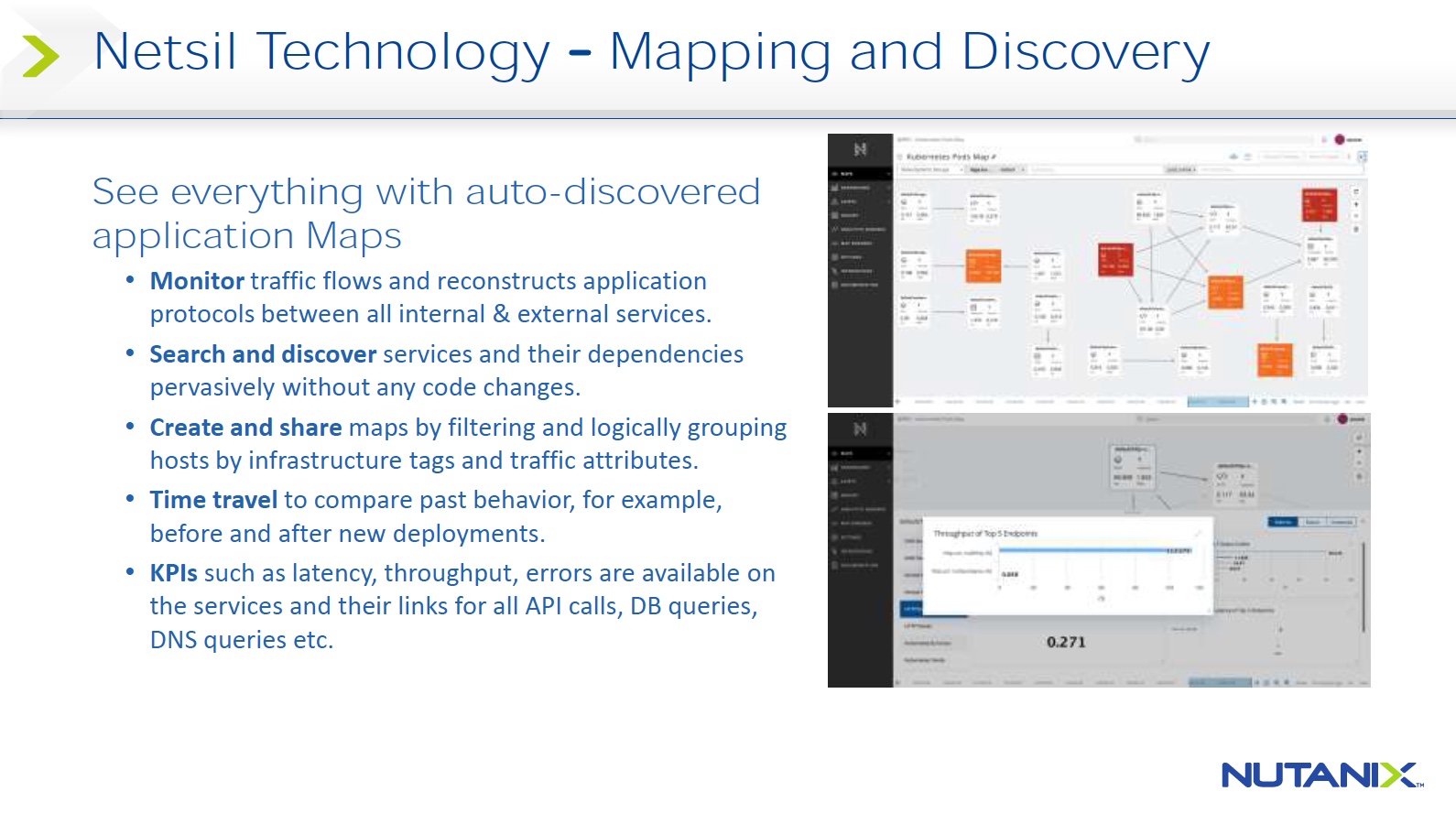Click the Netsil logo in upper screenshot sidebar
1456x813 pixels.
860,149
